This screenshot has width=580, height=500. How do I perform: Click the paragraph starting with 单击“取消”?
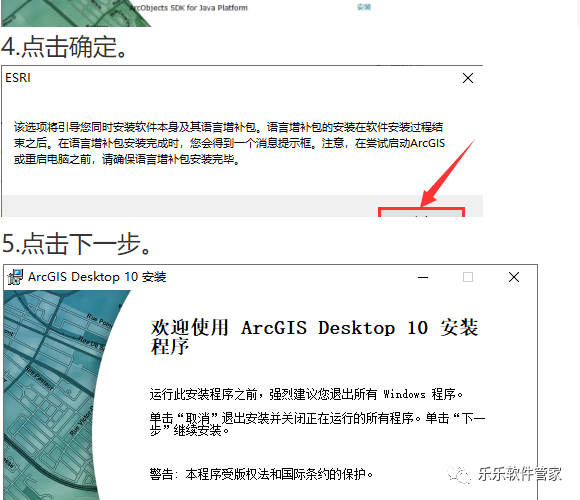point(317,425)
